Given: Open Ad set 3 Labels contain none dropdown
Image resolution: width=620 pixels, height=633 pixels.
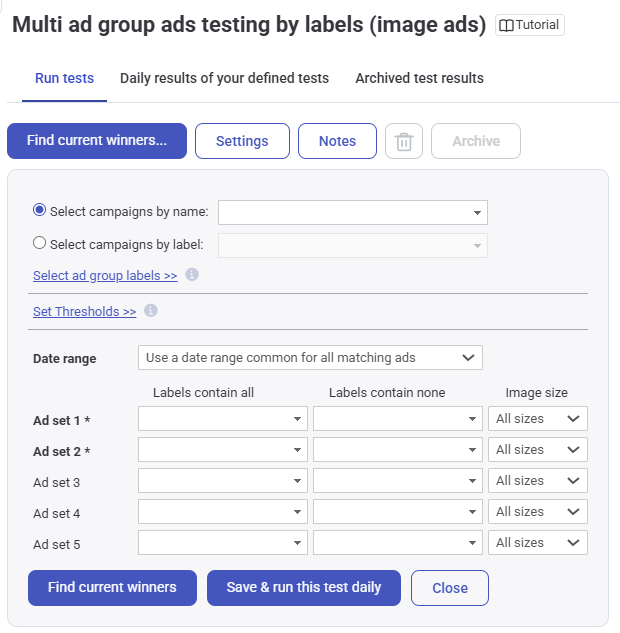Looking at the screenshot, I should pyautogui.click(x=398, y=481).
